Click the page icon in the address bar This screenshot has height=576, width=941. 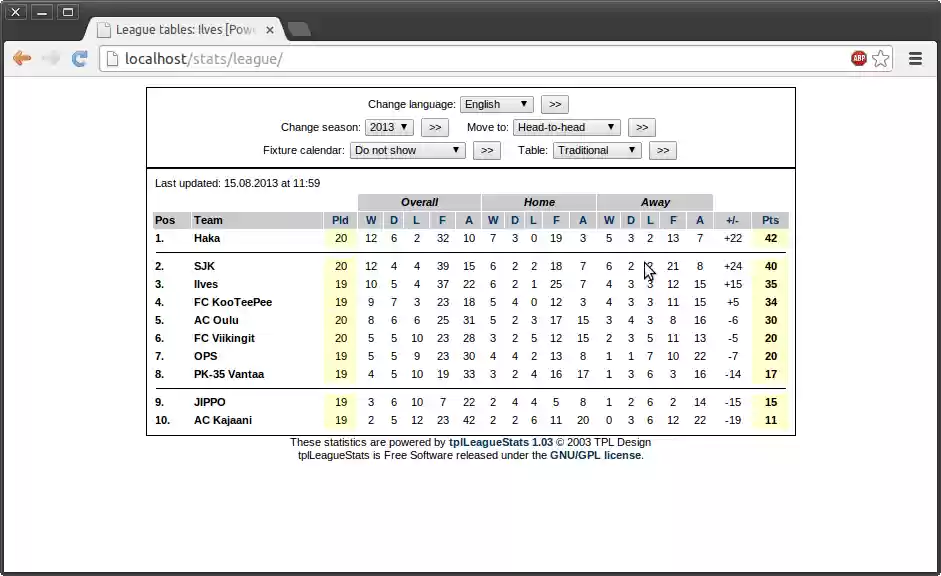click(110, 59)
